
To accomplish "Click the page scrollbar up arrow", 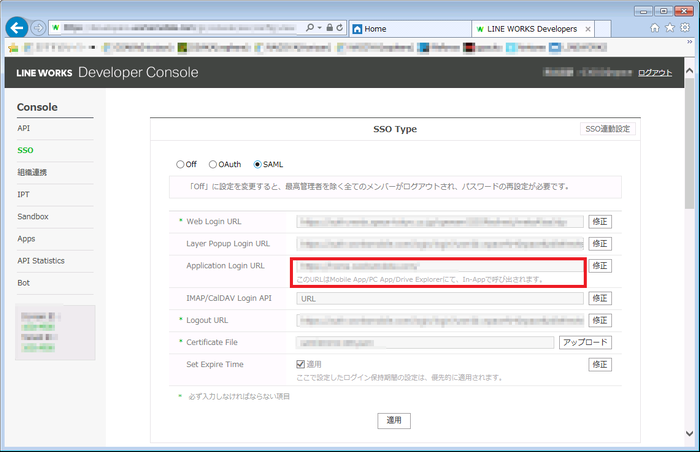I will coord(689,71).
